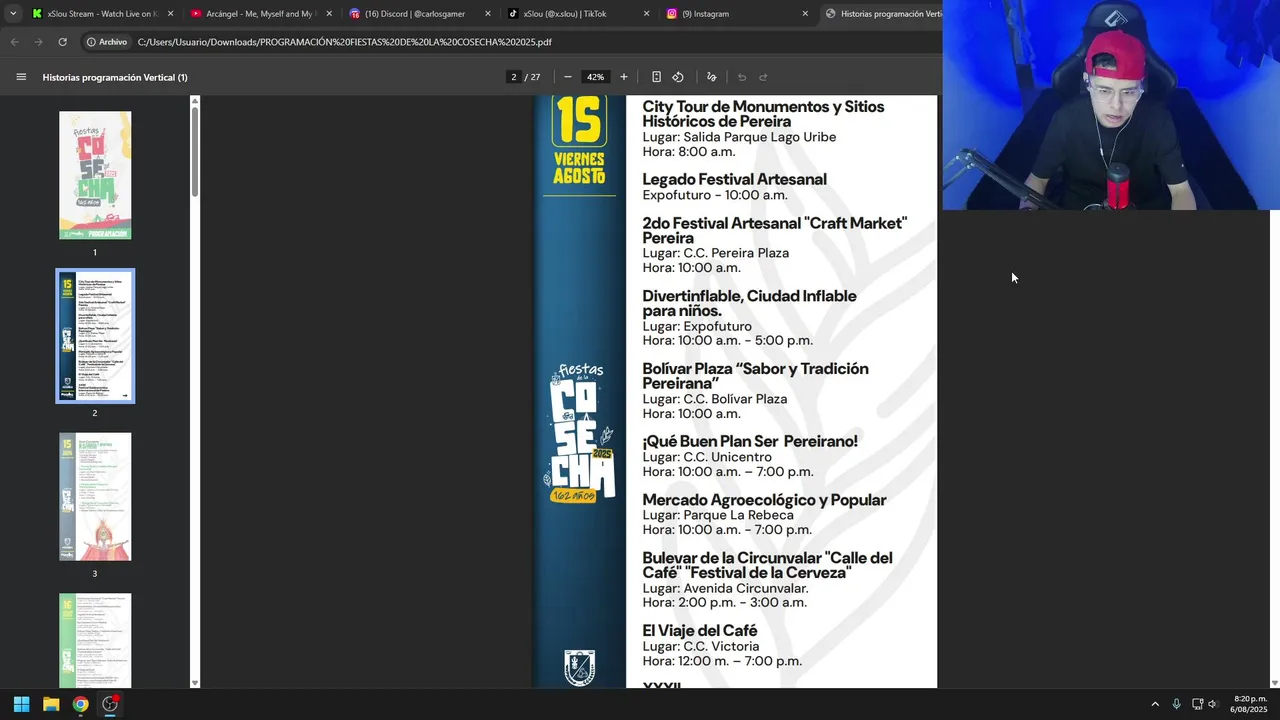Select the Historias programación Vertical tab
1280x720 pixels.
click(882, 14)
